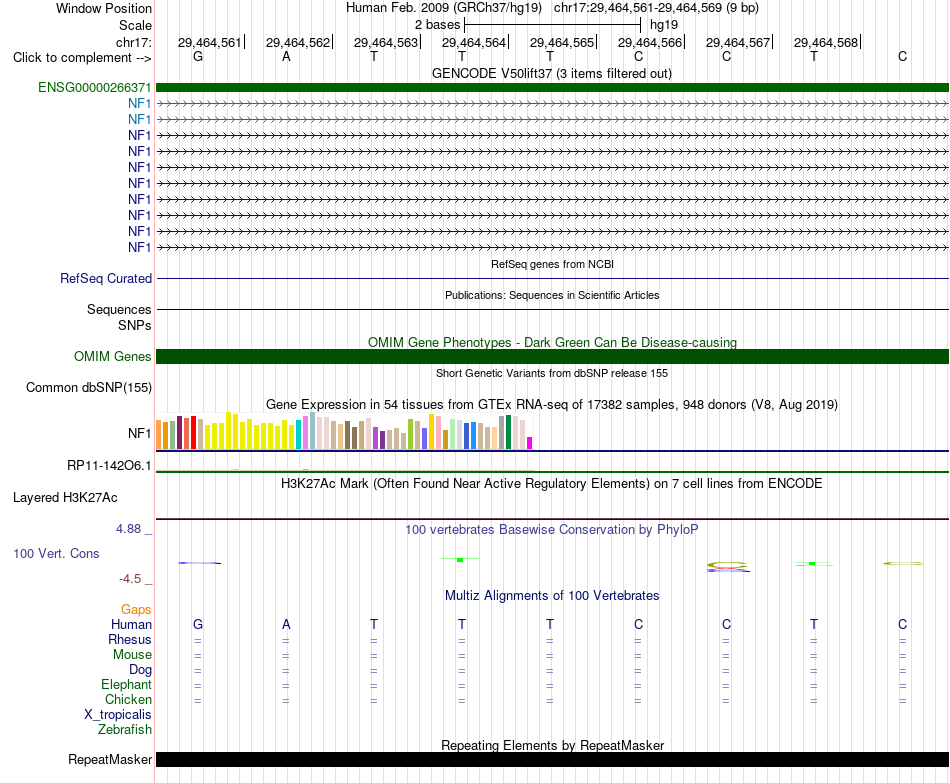Viewport: 950px width, 783px height.
Task: Open the RepeatMasker track label
Action: (x=110, y=759)
